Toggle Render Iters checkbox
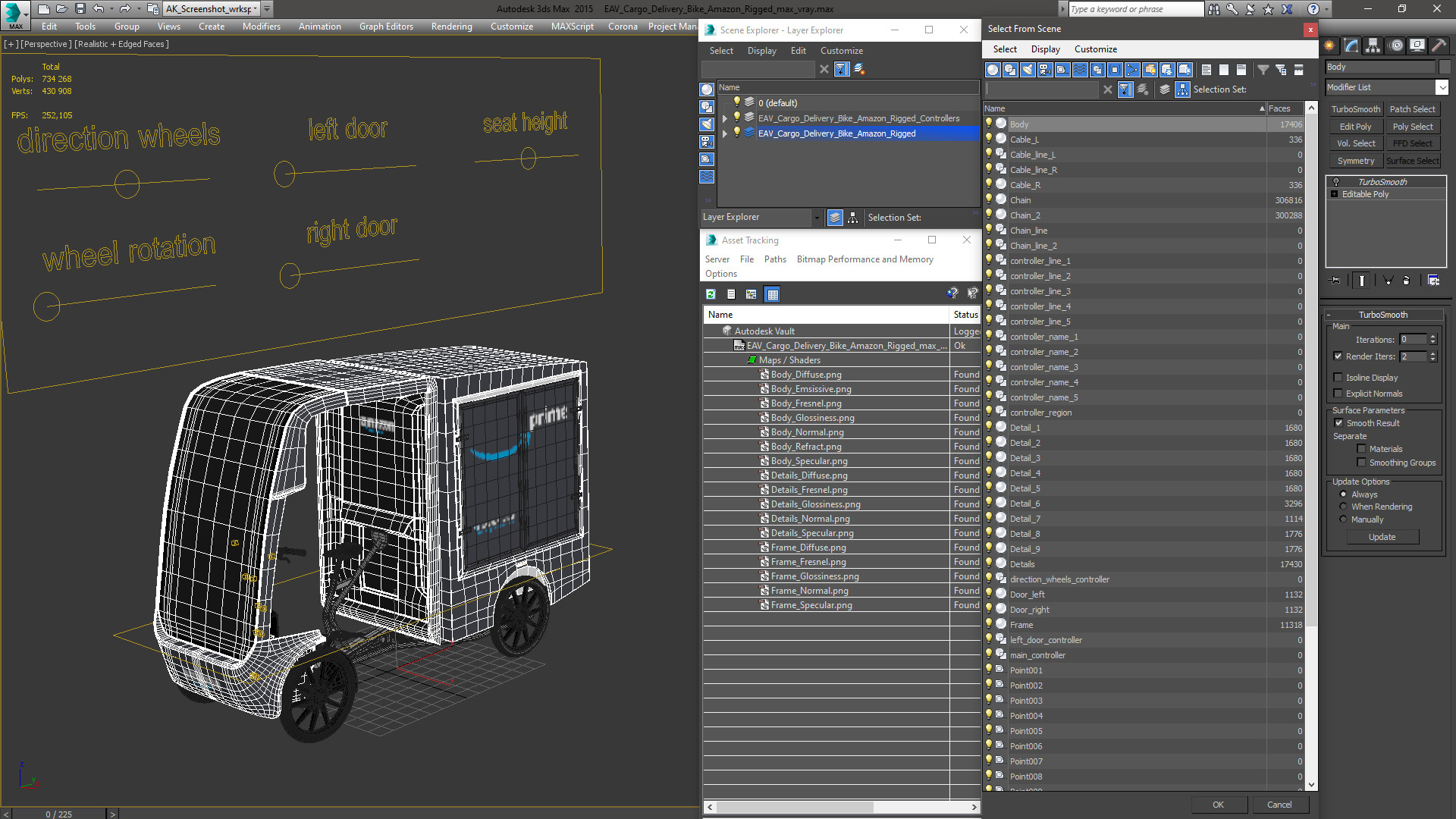Screen dimensions: 1456x819 (1338, 356)
